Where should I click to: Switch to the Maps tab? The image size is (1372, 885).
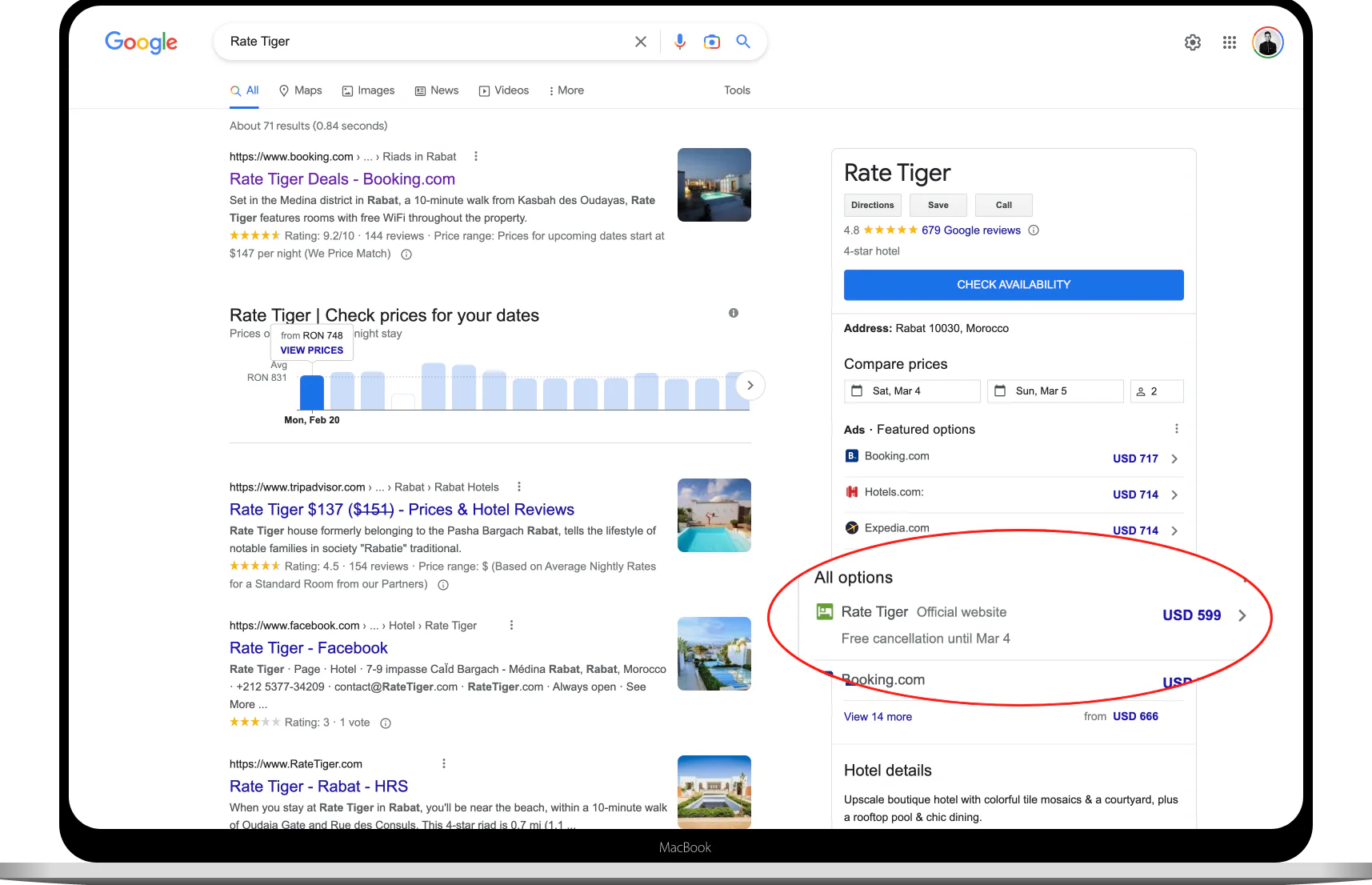click(x=301, y=90)
